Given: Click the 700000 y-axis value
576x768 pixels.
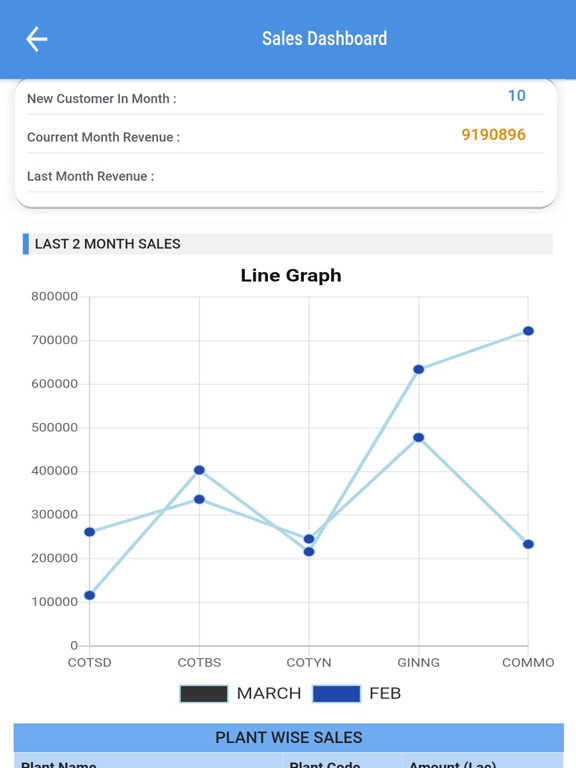Looking at the screenshot, I should pyautogui.click(x=54, y=340).
